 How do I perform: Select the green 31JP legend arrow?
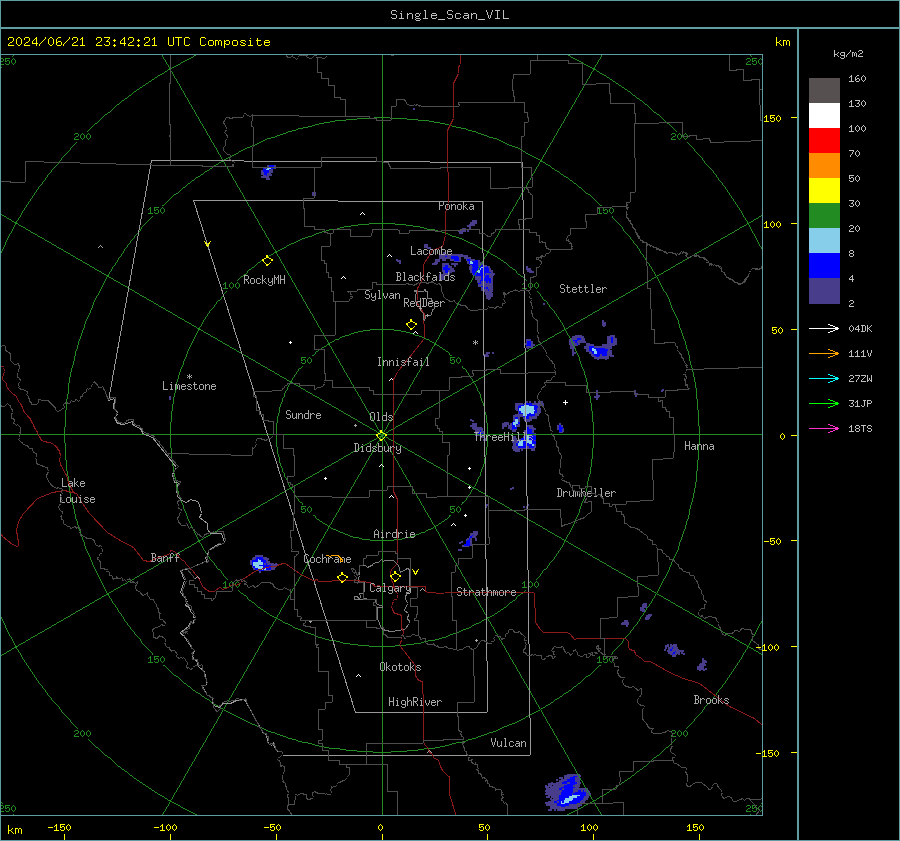[x=824, y=404]
